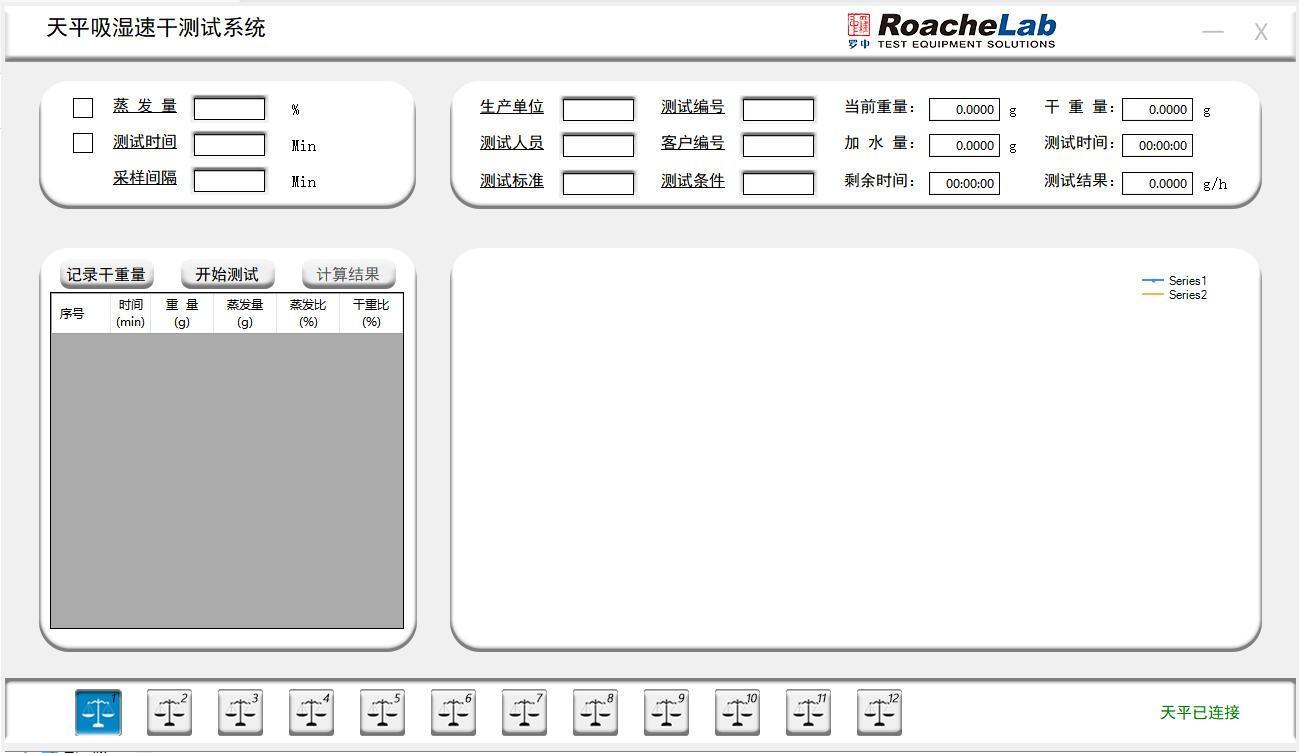Screen dimensions: 1299x753
Task: Click the 客户编号 input field
Action: point(778,146)
